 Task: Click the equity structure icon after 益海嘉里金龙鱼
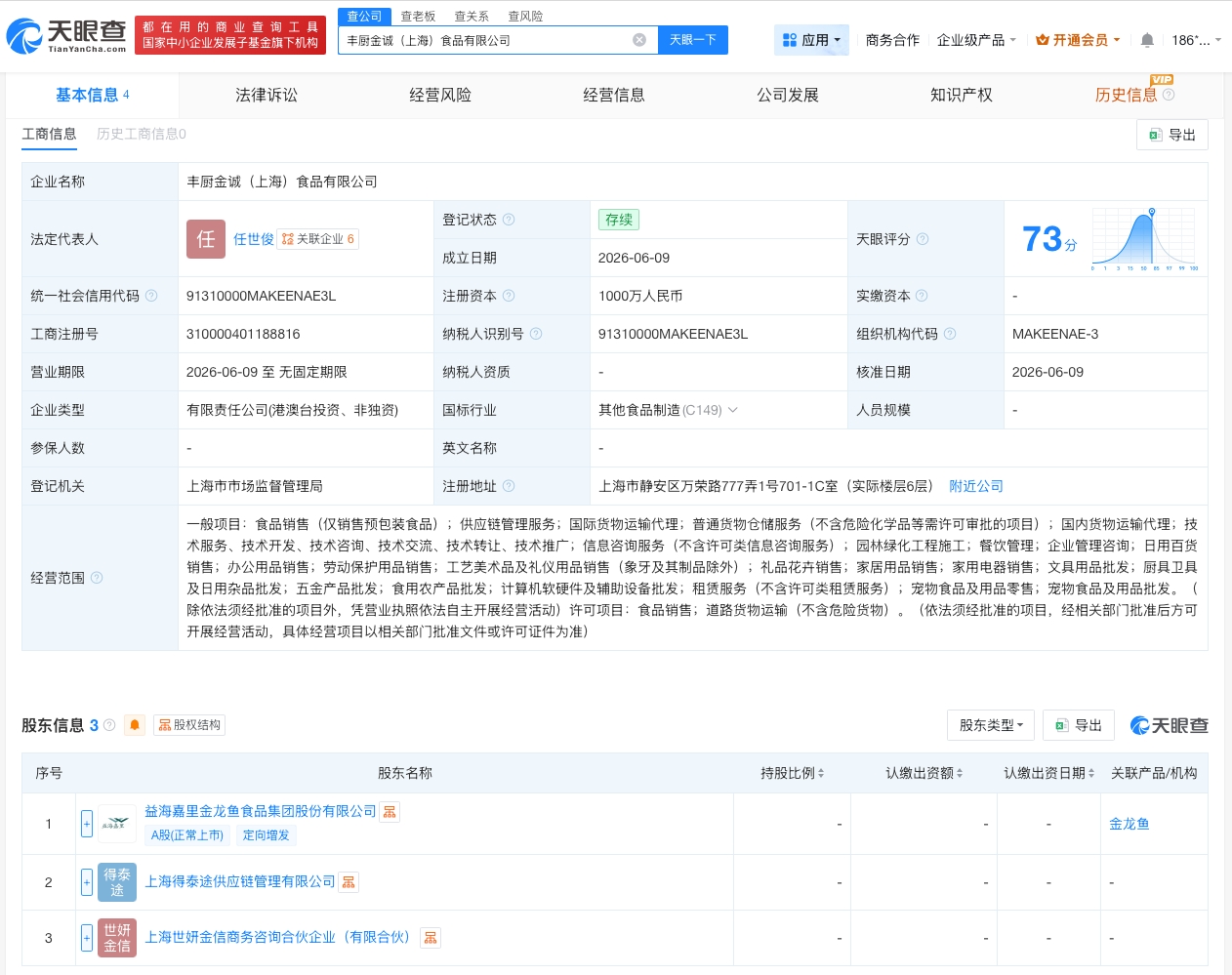point(390,812)
